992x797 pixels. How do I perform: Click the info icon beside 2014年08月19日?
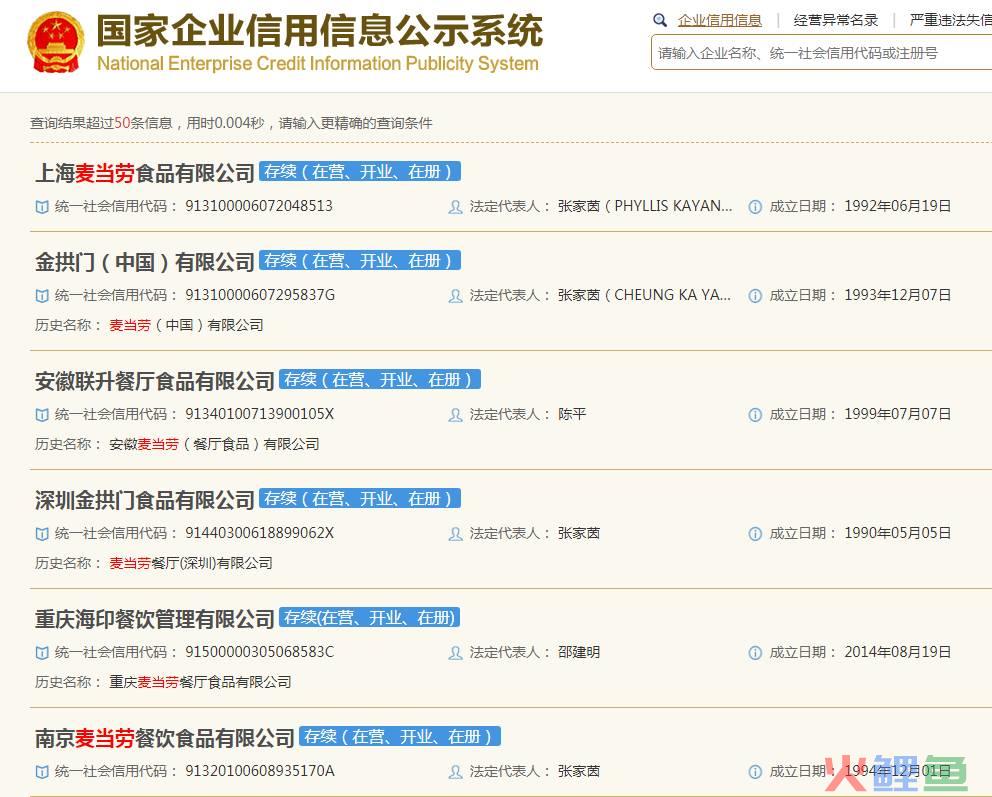pos(755,653)
